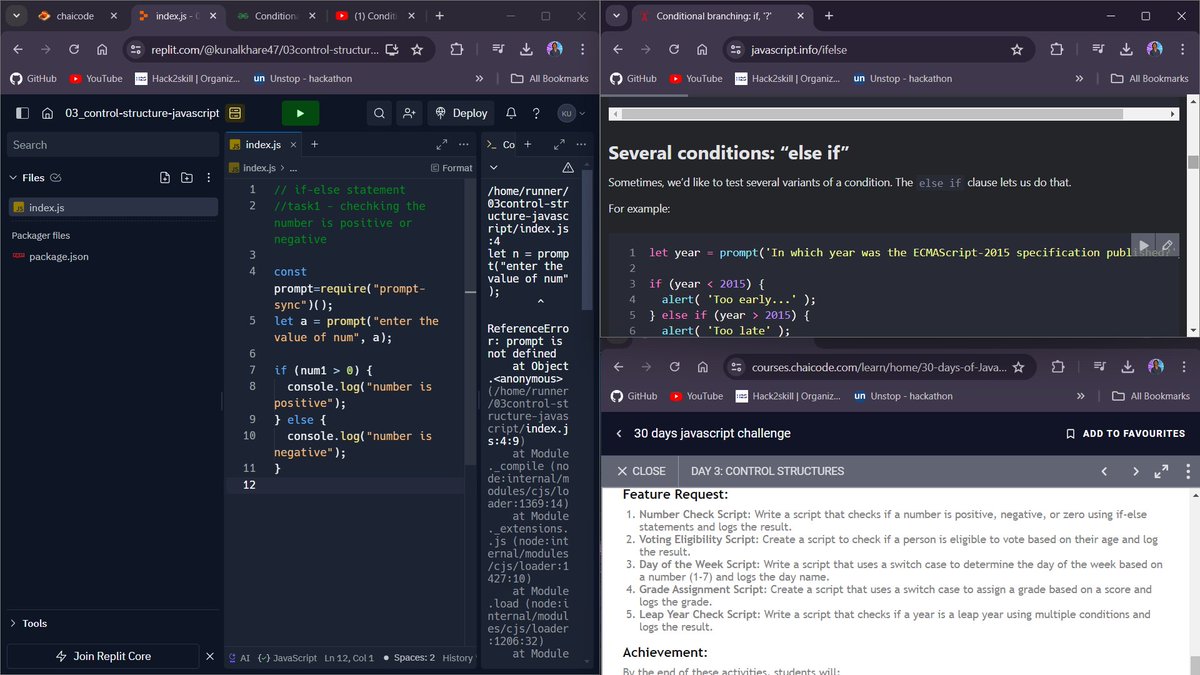Show more bookmarks chevron in left browser
Screen dimensions: 1200x675
coord(479,78)
